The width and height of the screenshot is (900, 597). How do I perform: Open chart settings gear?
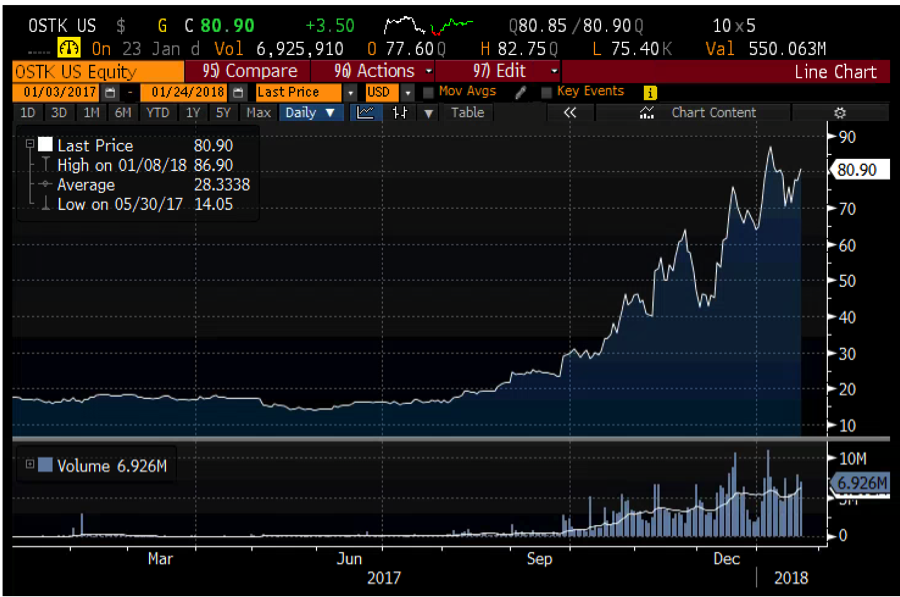point(840,113)
